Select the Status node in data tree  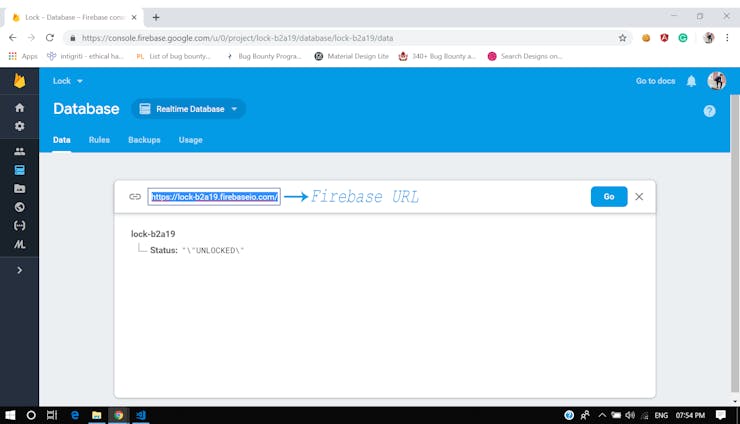click(163, 250)
